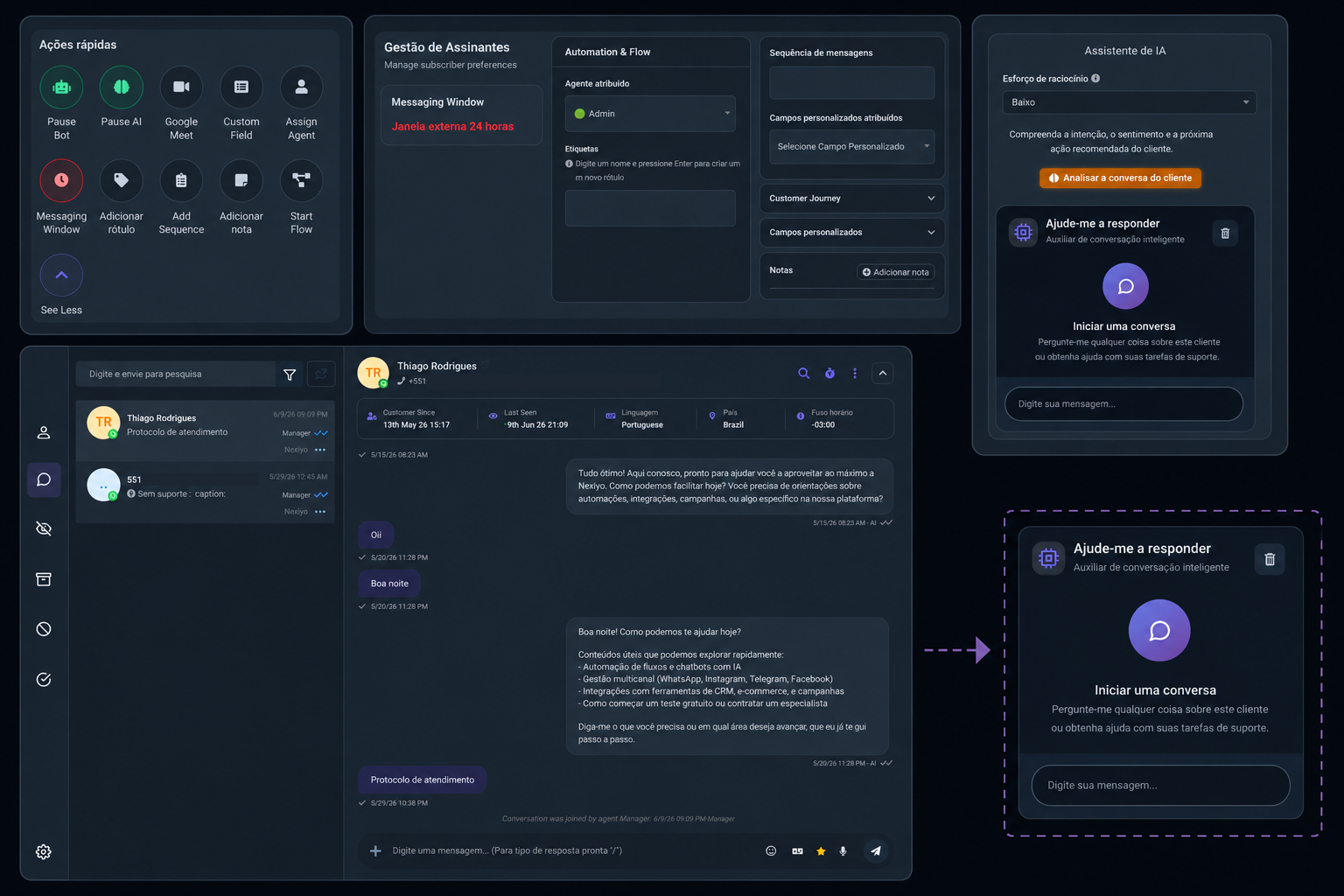The height and width of the screenshot is (896, 1344).
Task: Select Thiago Rodrigues conversation in list
Action: coord(206,430)
